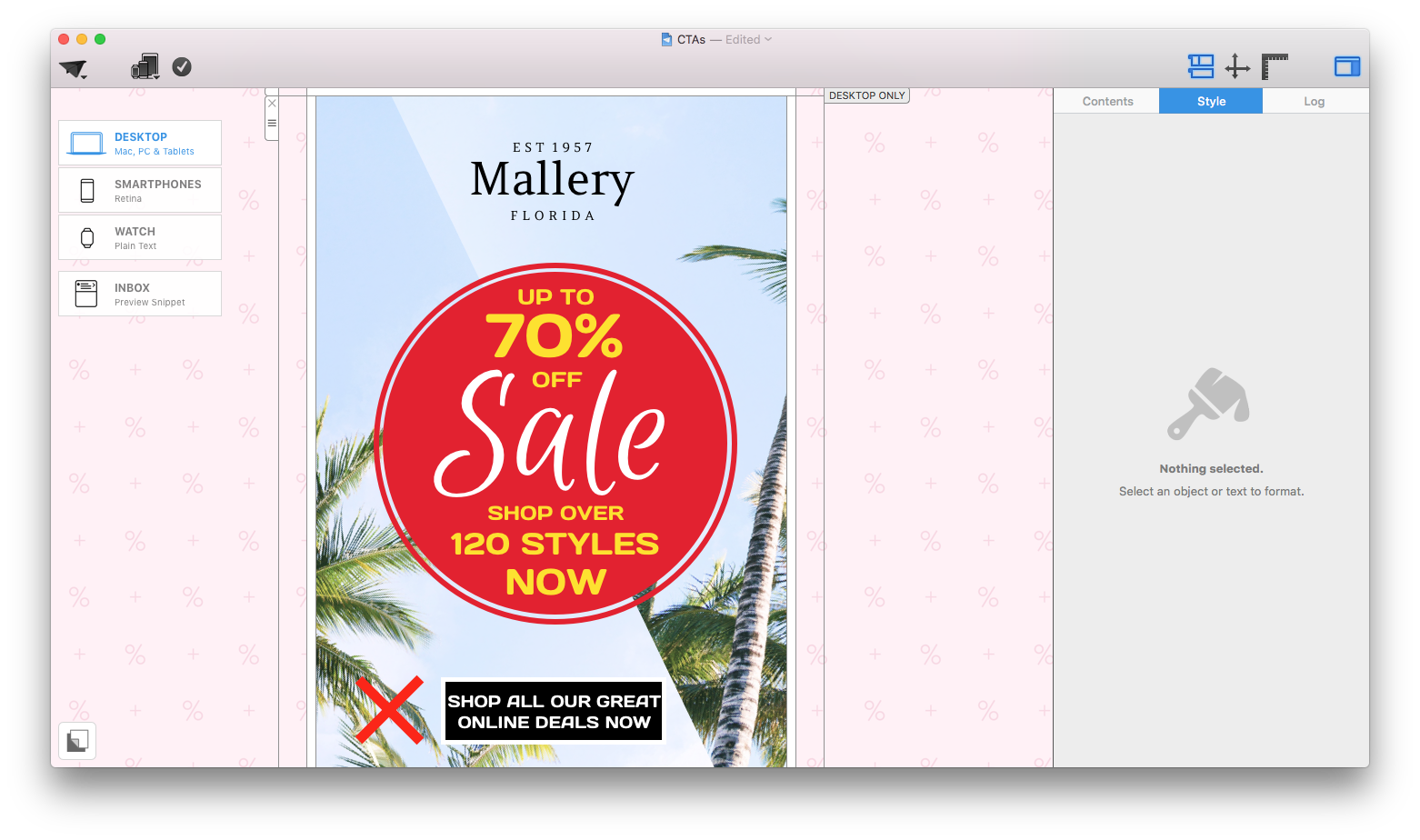1420x840 pixels.
Task: Click the watch icon in preview list
Action: point(87,237)
